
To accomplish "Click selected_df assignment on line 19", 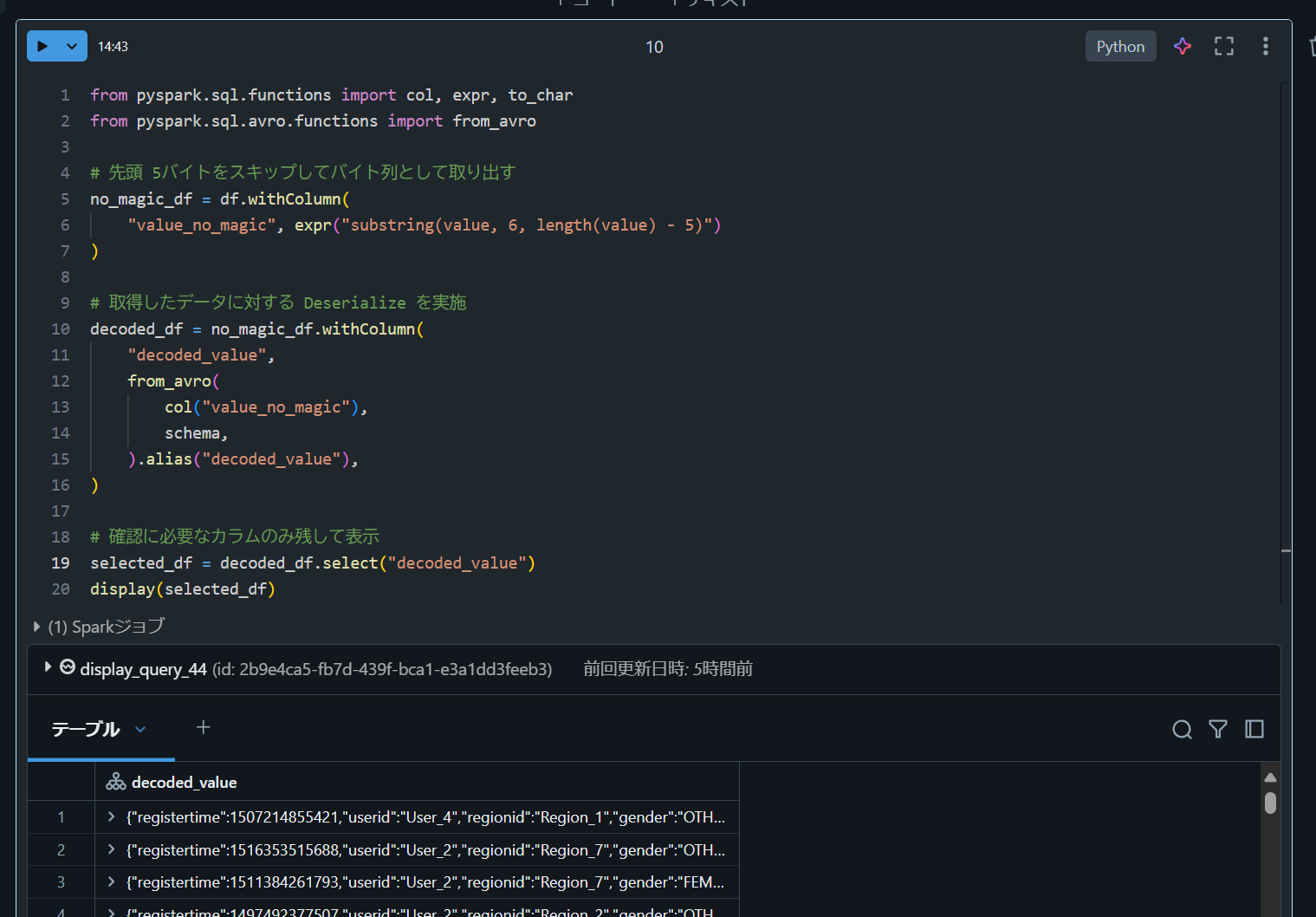I will point(313,563).
